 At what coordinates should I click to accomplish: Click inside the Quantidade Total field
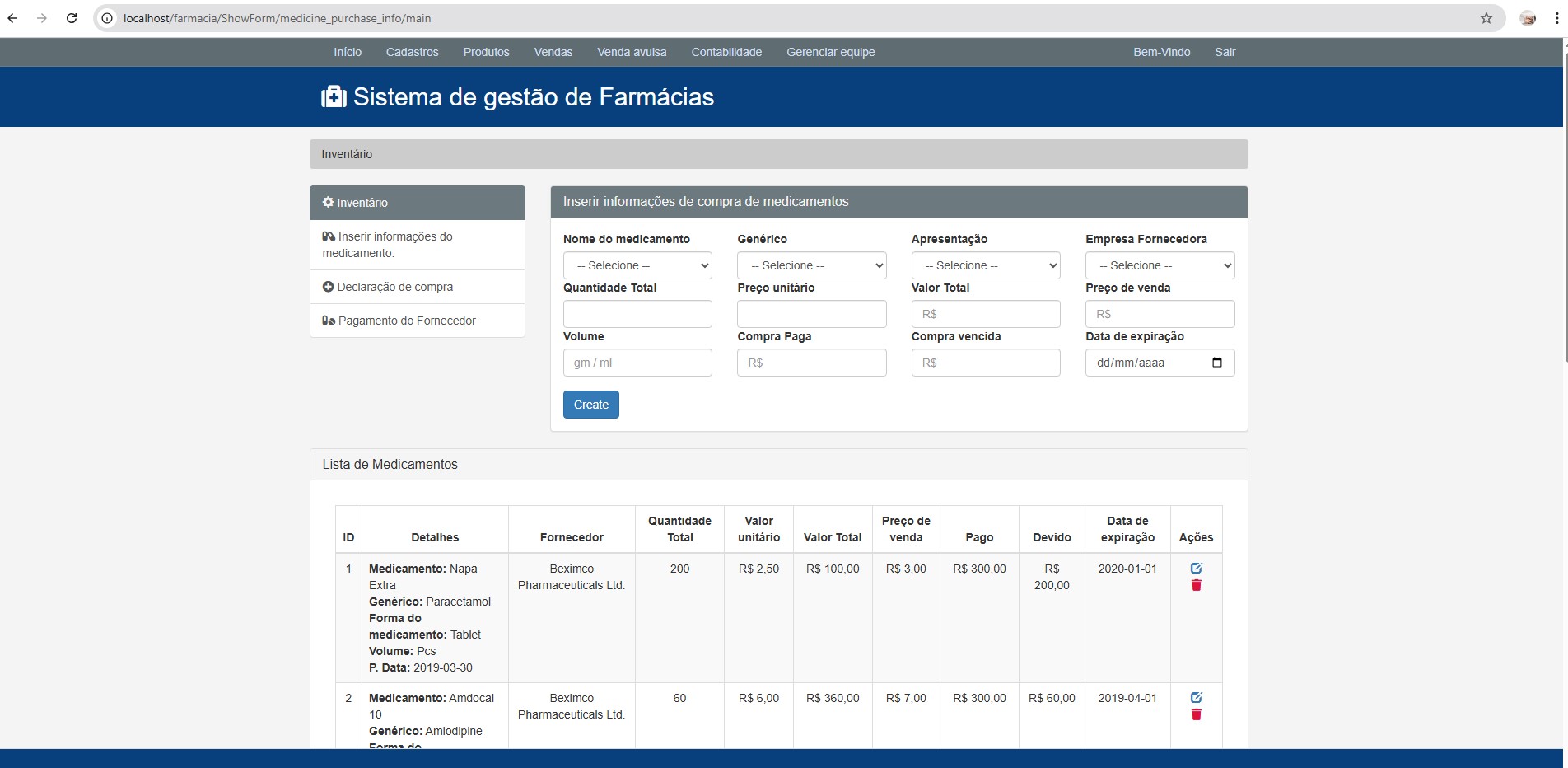point(637,314)
